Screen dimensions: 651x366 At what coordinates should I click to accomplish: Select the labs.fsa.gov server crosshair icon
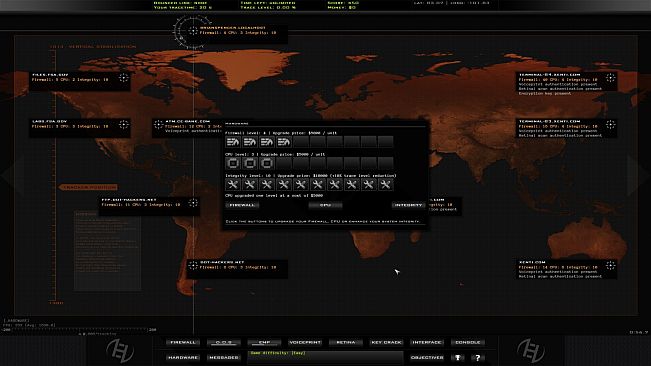pos(123,124)
